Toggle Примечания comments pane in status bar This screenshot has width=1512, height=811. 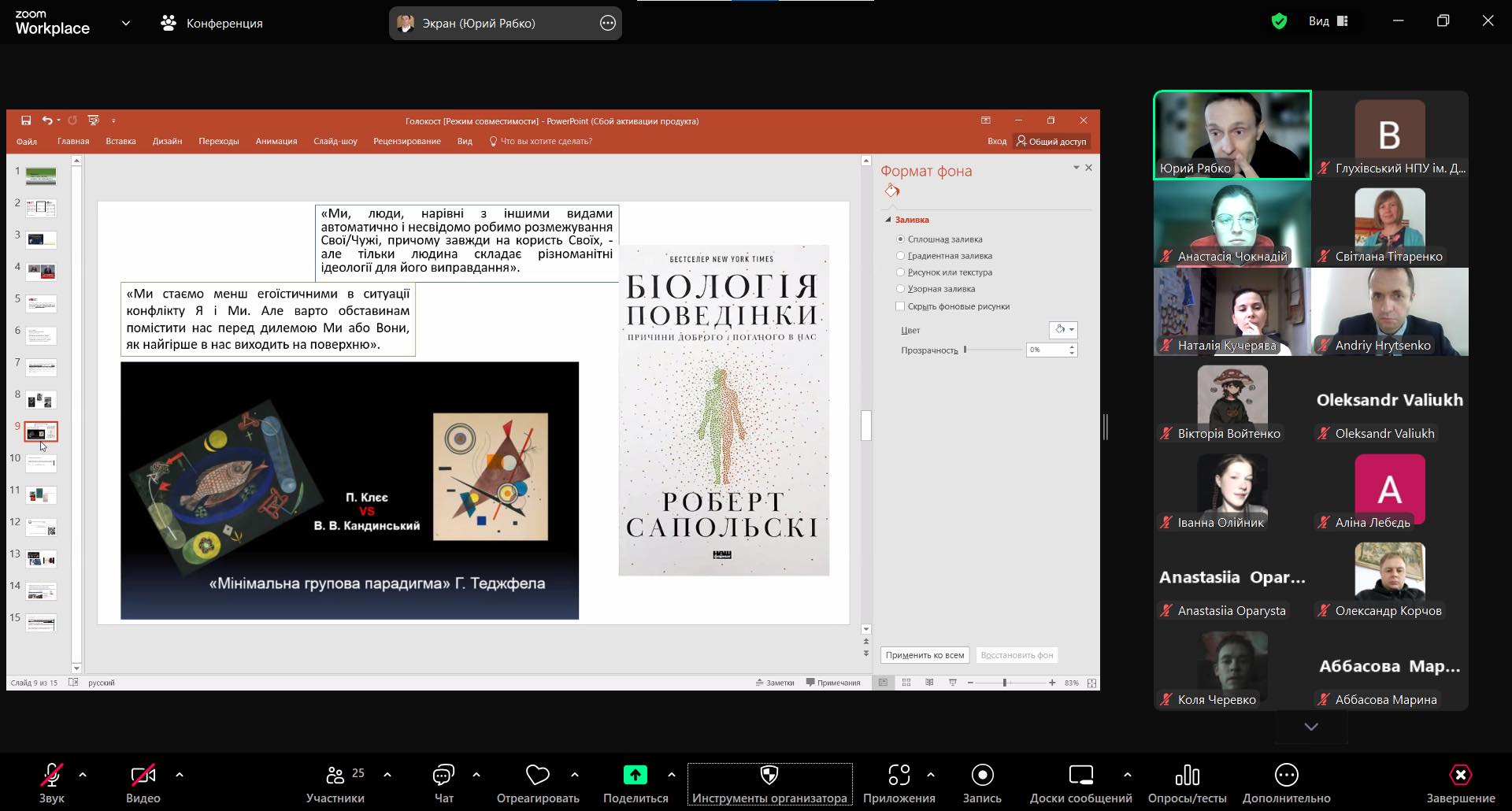pyautogui.click(x=833, y=683)
